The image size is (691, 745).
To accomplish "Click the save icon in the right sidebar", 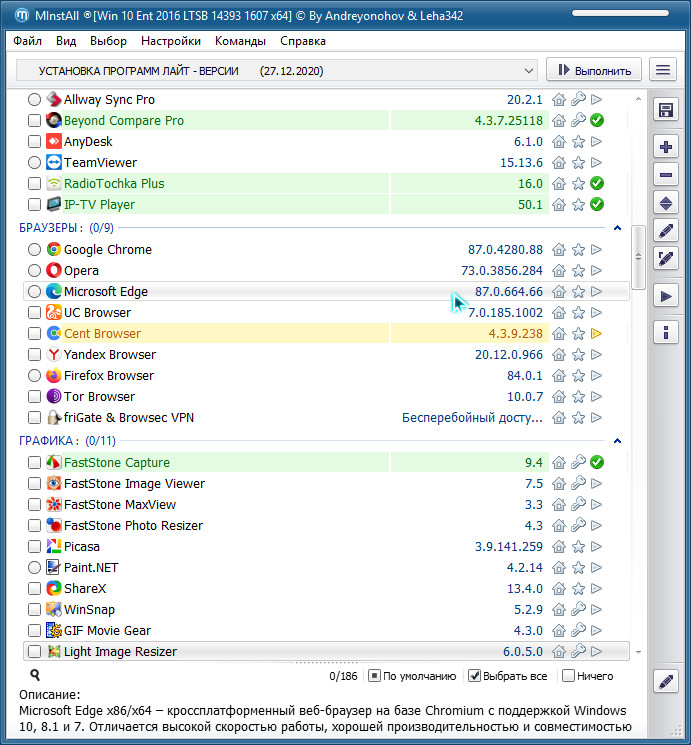I will click(665, 110).
